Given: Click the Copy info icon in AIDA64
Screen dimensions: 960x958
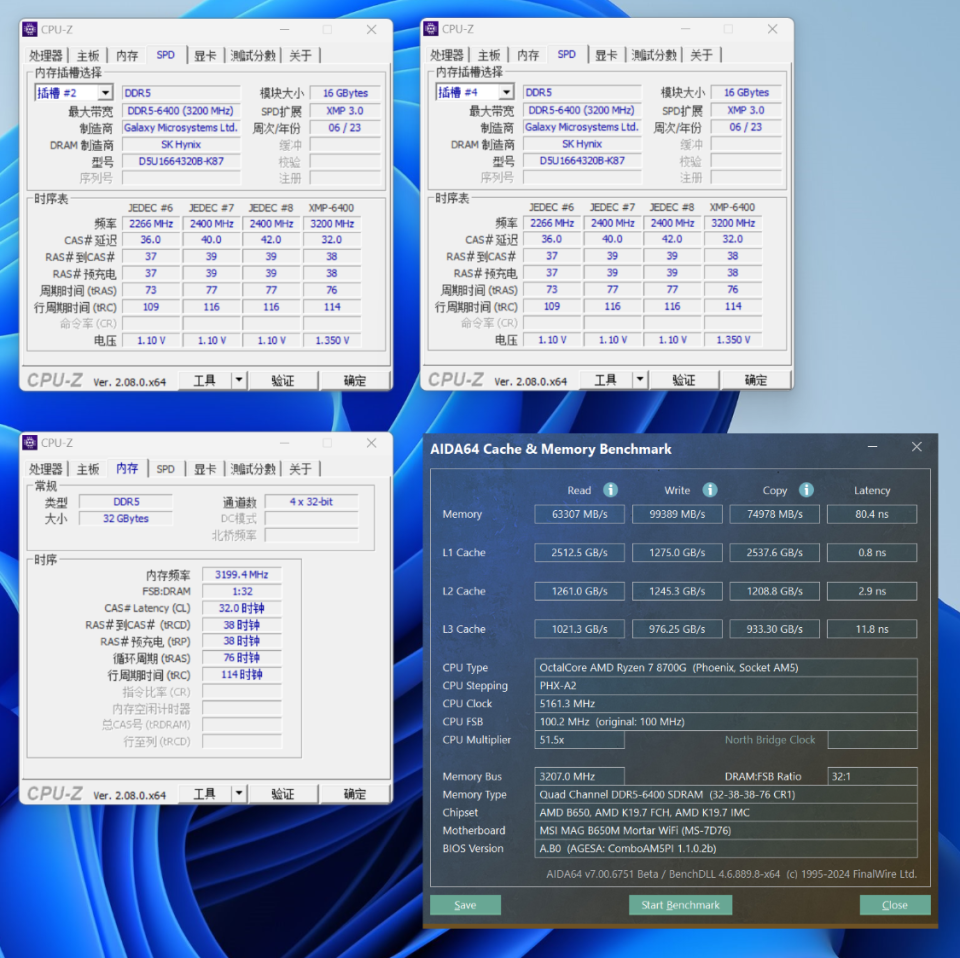Looking at the screenshot, I should 806,490.
